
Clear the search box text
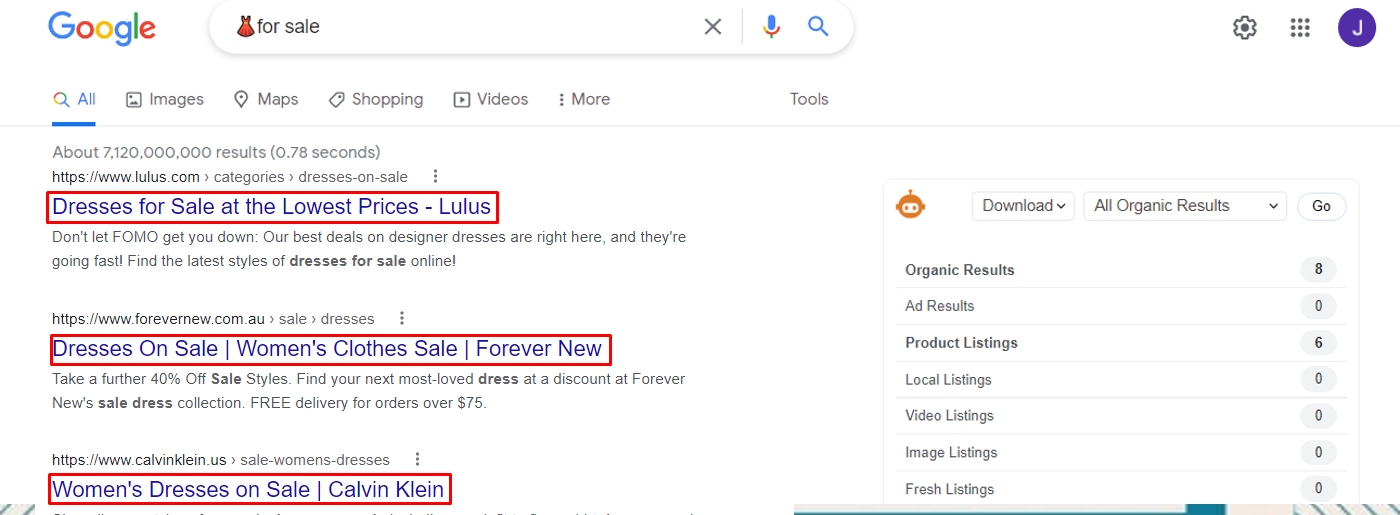point(713,27)
